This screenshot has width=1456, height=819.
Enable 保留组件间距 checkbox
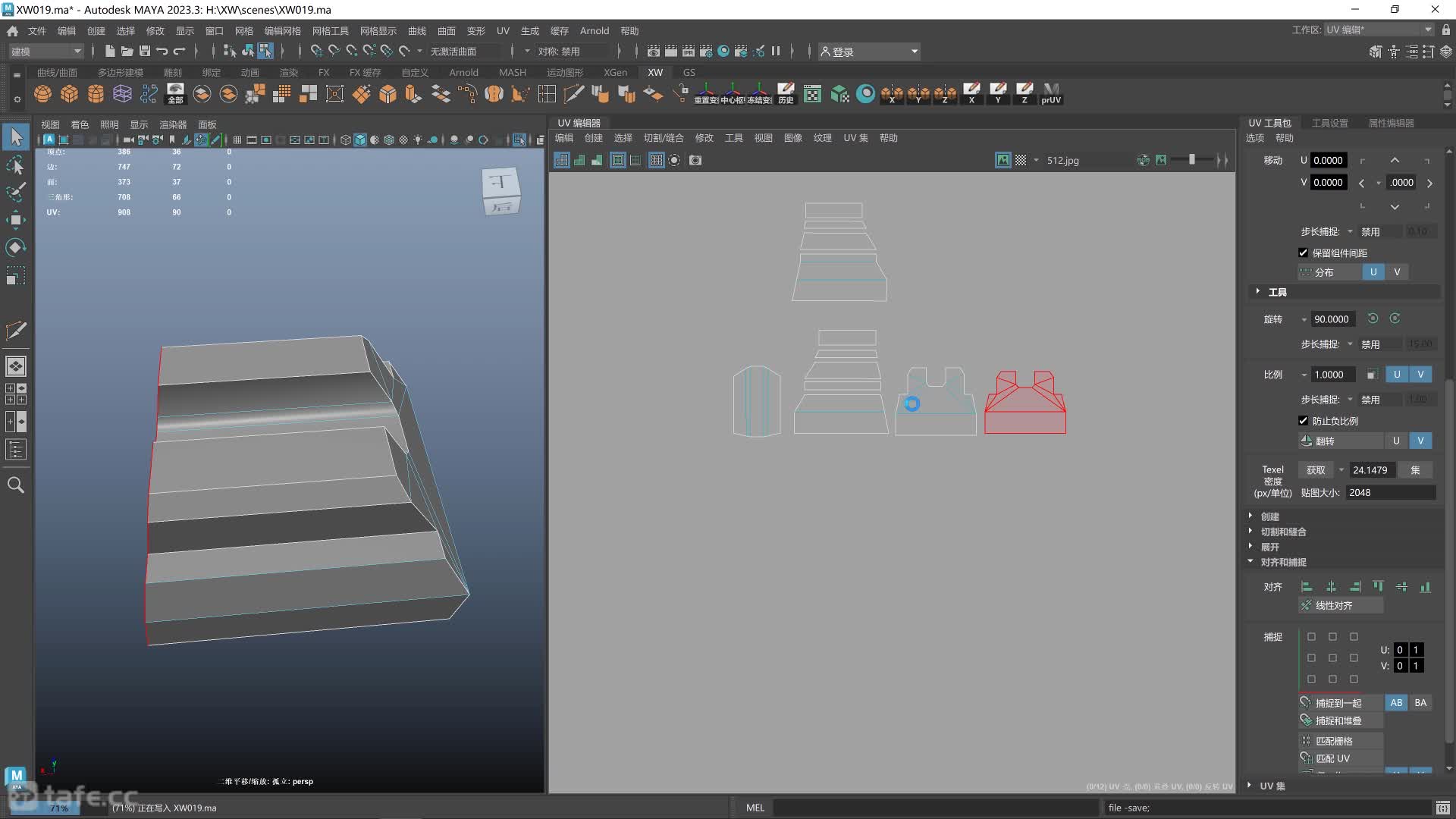point(1303,252)
